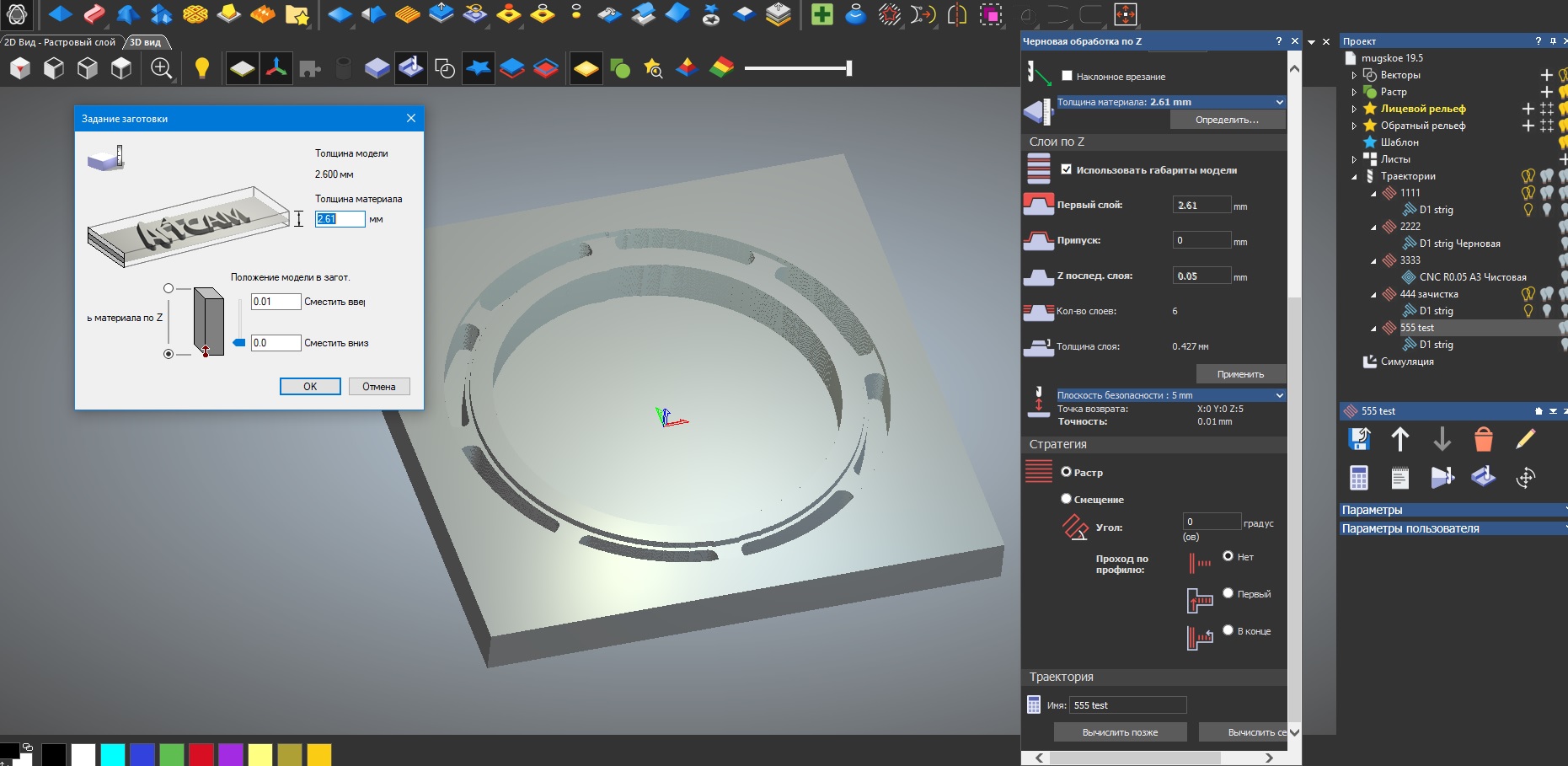
Task: Enable the Наклонное врезание checkbox
Action: [1067, 76]
